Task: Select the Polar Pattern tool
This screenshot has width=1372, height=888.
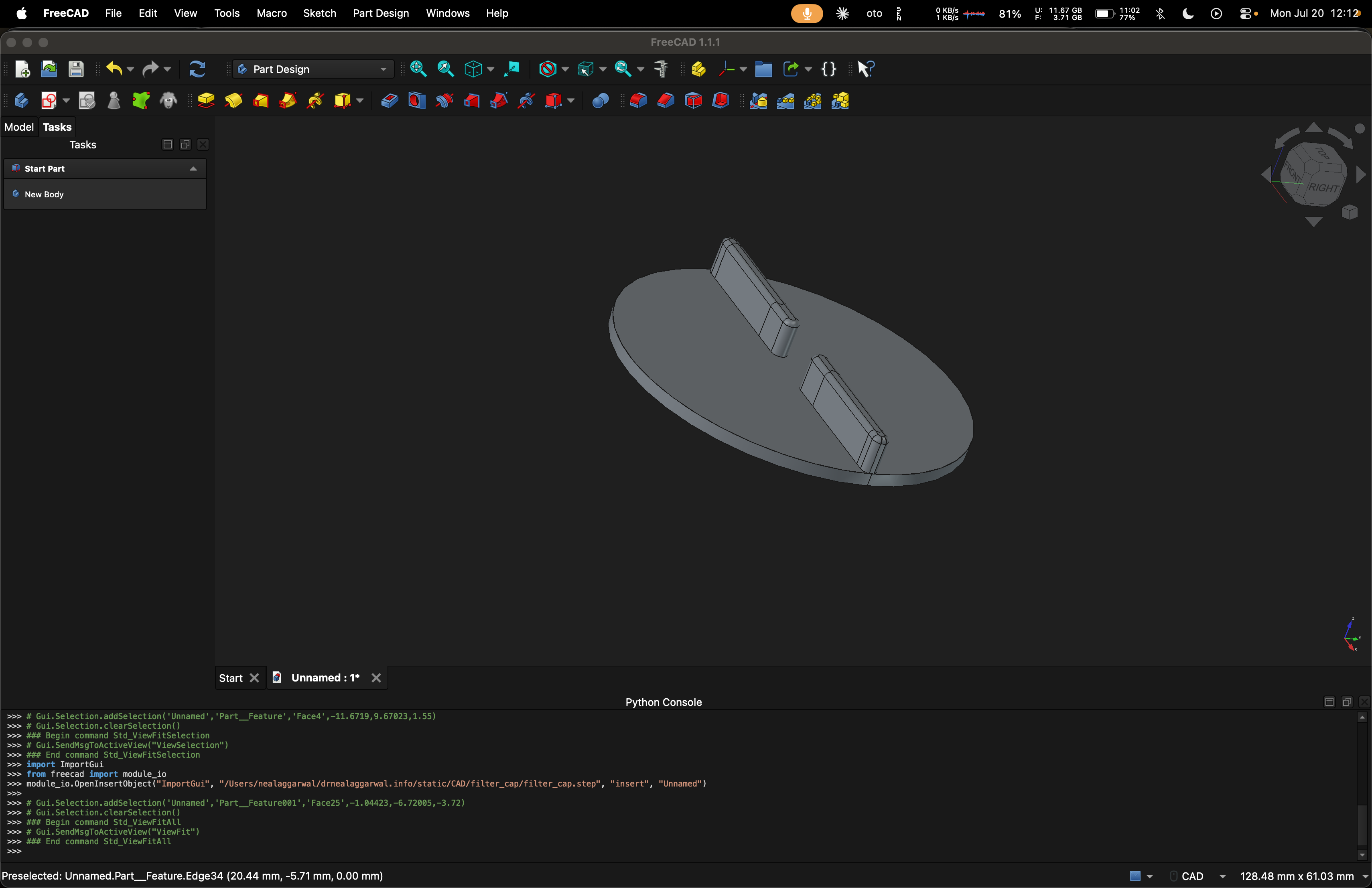Action: point(813,101)
